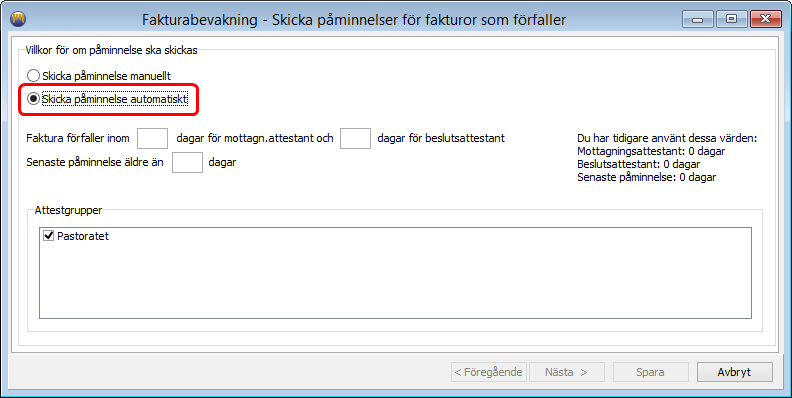The height and width of the screenshot is (398, 792).
Task: Click the Avbryt button
Action: [x=735, y=372]
